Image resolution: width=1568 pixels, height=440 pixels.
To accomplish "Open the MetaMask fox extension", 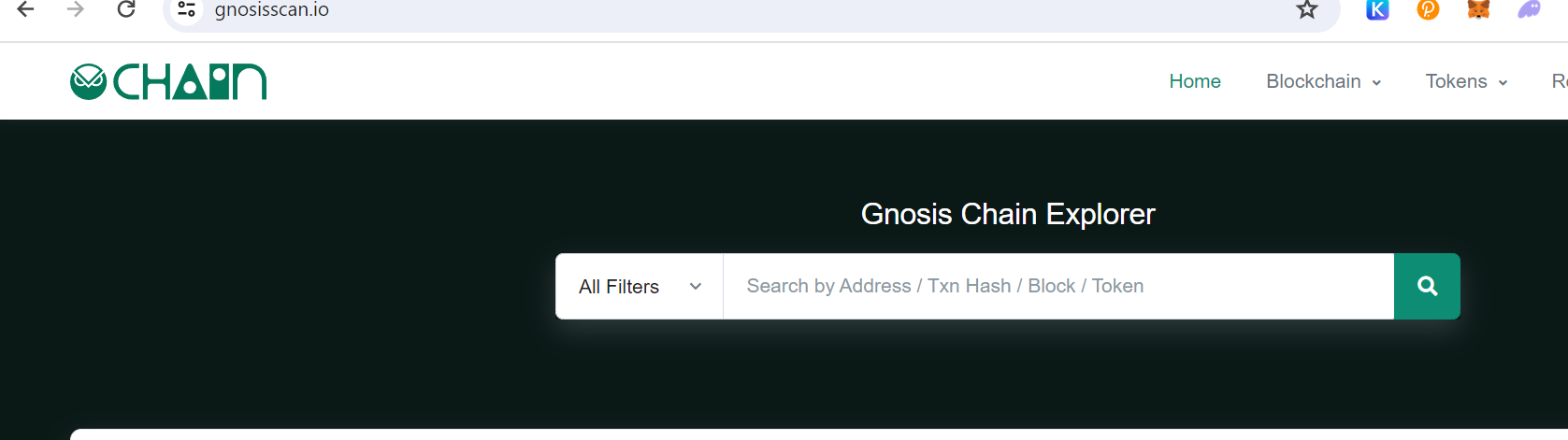I will pyautogui.click(x=1478, y=9).
